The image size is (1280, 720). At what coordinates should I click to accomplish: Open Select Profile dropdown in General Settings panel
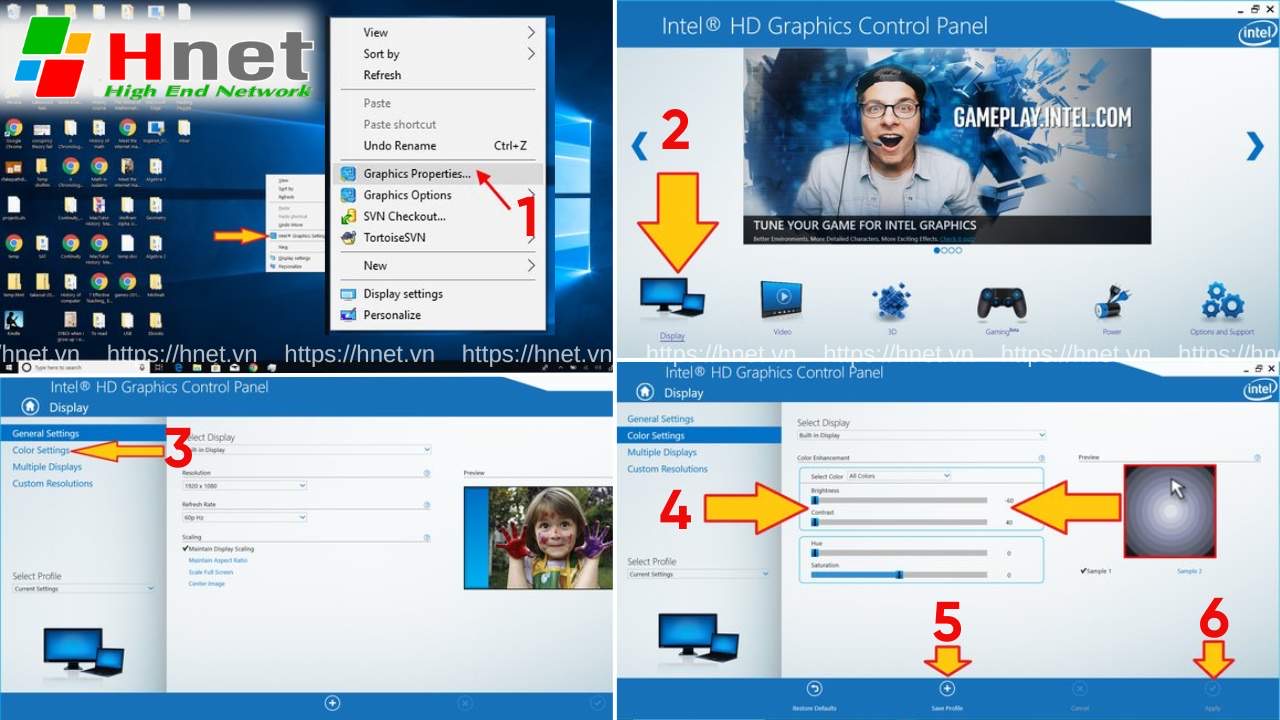point(84,589)
